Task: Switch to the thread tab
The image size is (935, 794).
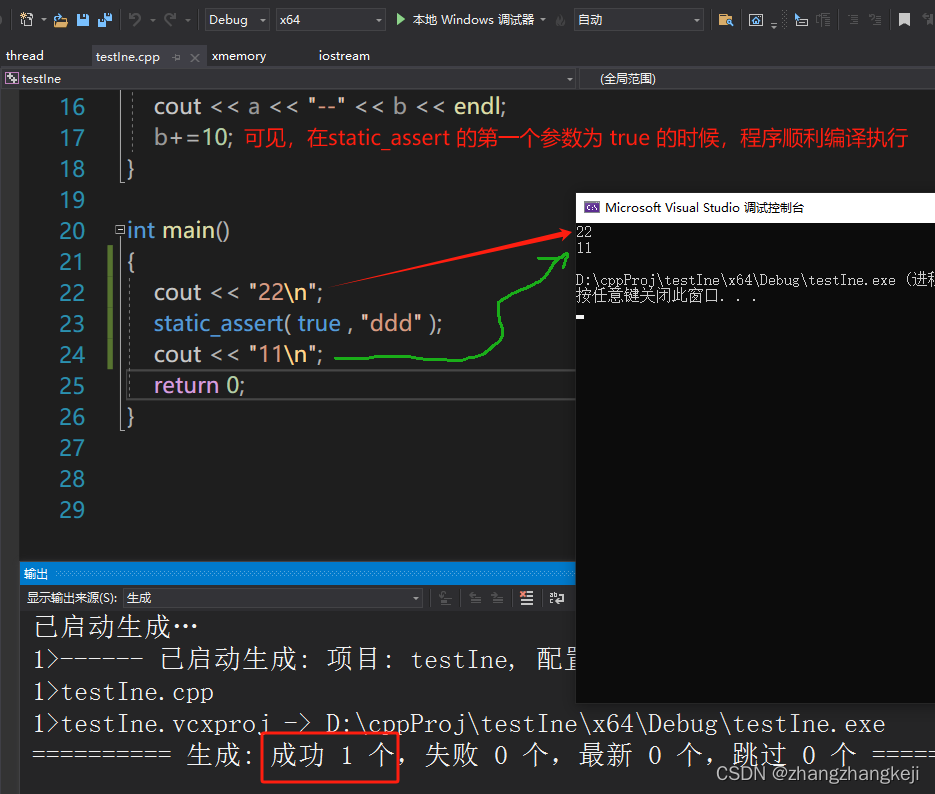Action: [24, 55]
